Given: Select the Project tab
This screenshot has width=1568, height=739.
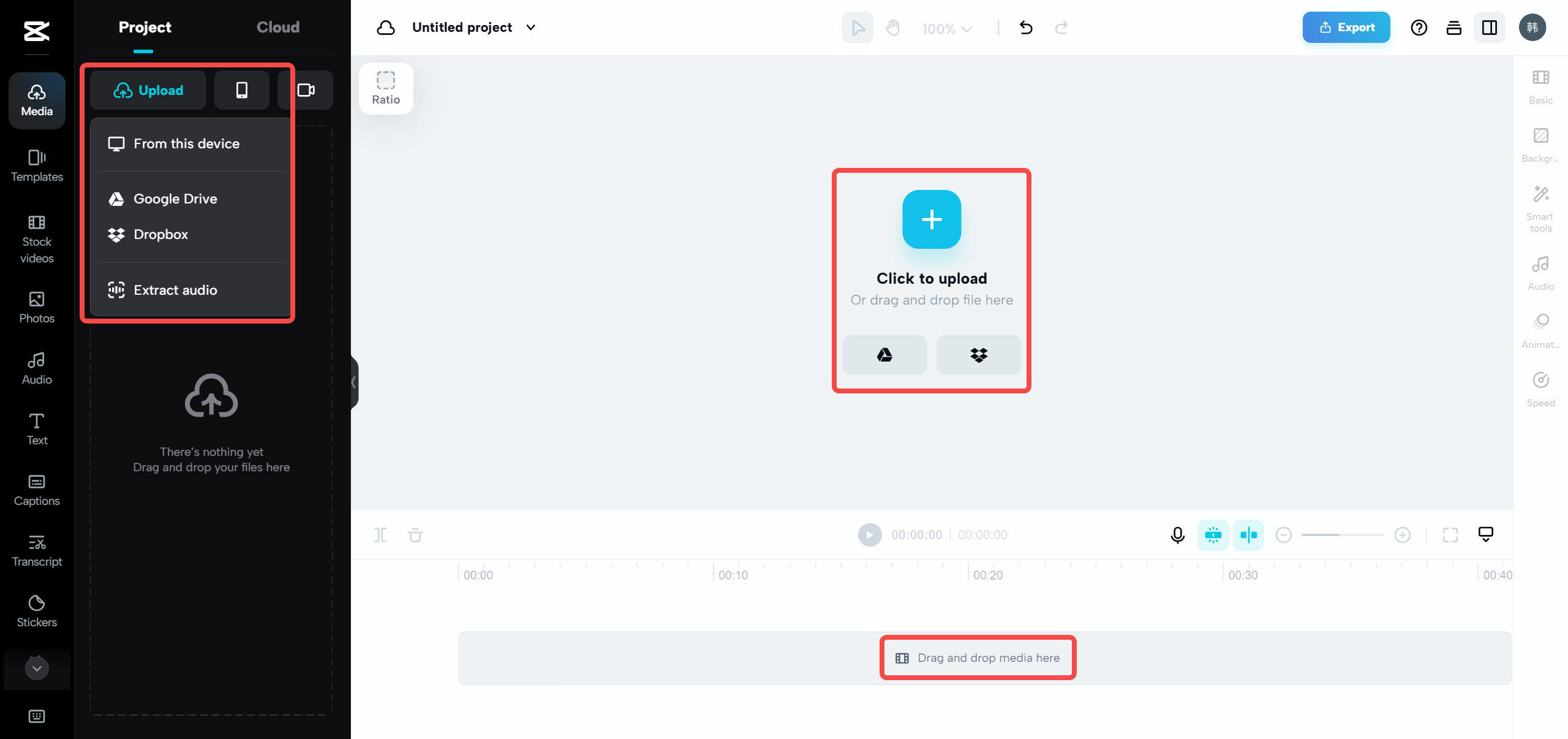Looking at the screenshot, I should pyautogui.click(x=144, y=27).
